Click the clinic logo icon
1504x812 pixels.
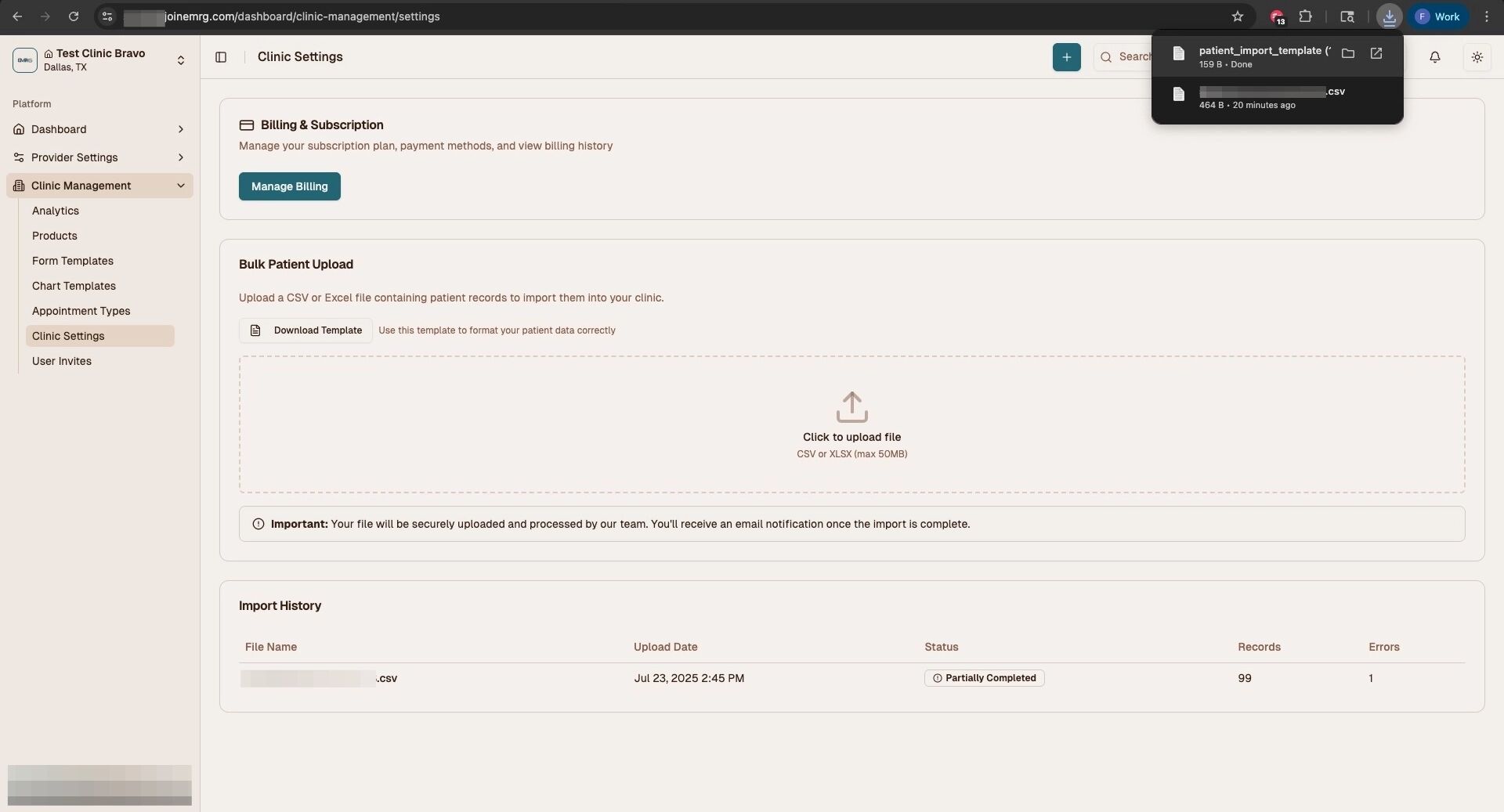coord(25,60)
